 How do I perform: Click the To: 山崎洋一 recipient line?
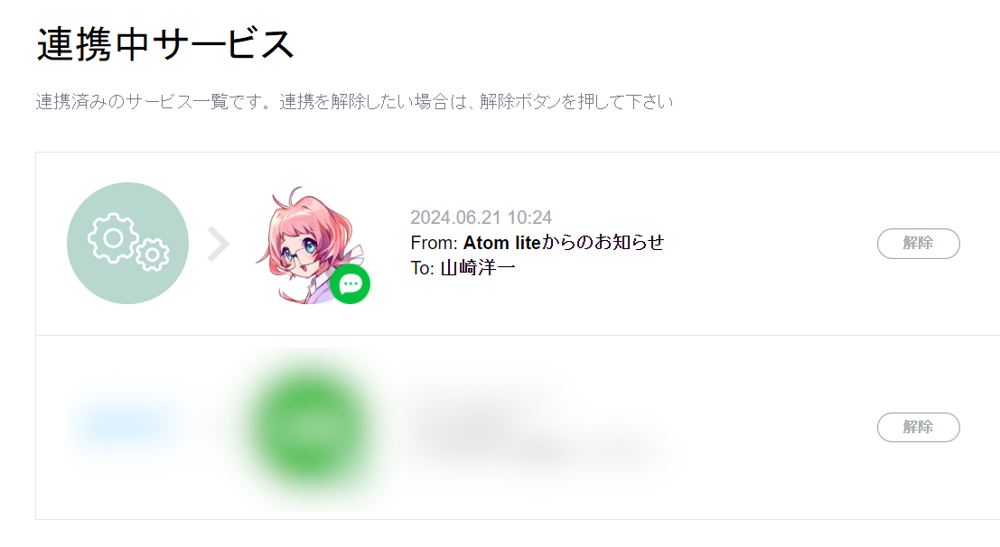pyautogui.click(x=463, y=268)
